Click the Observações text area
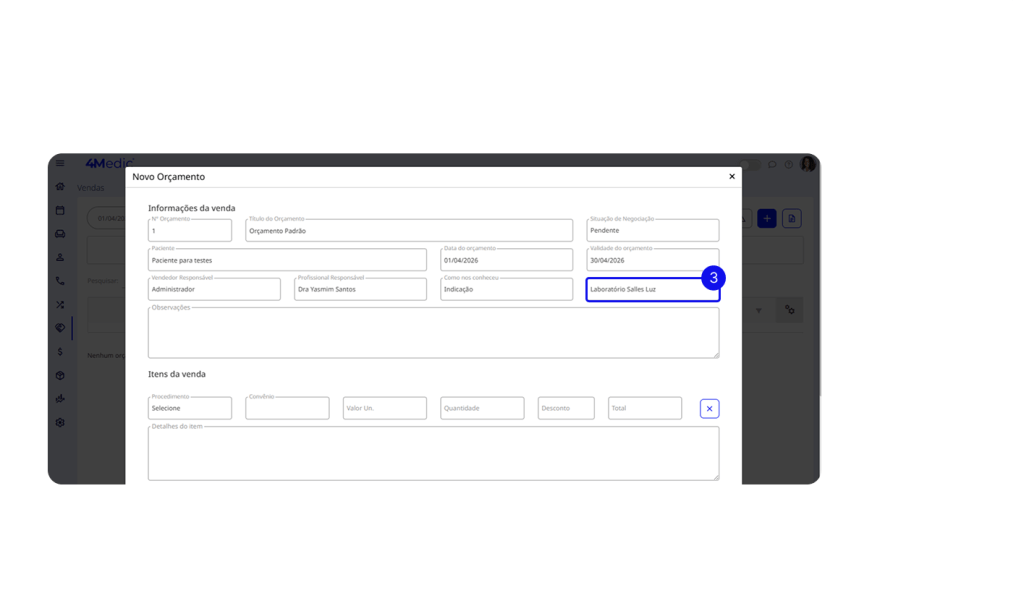This screenshot has height=598, width=1024. coord(433,333)
